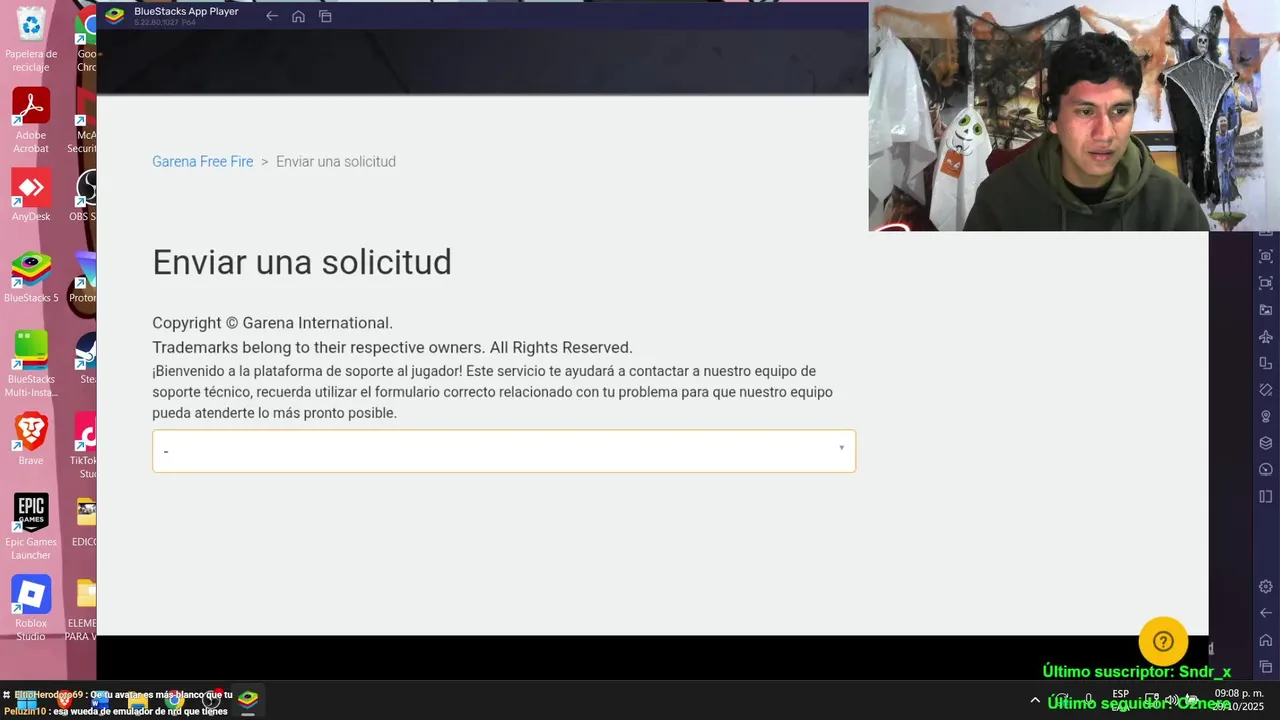
Task: Click the dropdown arrow in the form selector
Action: [841, 448]
